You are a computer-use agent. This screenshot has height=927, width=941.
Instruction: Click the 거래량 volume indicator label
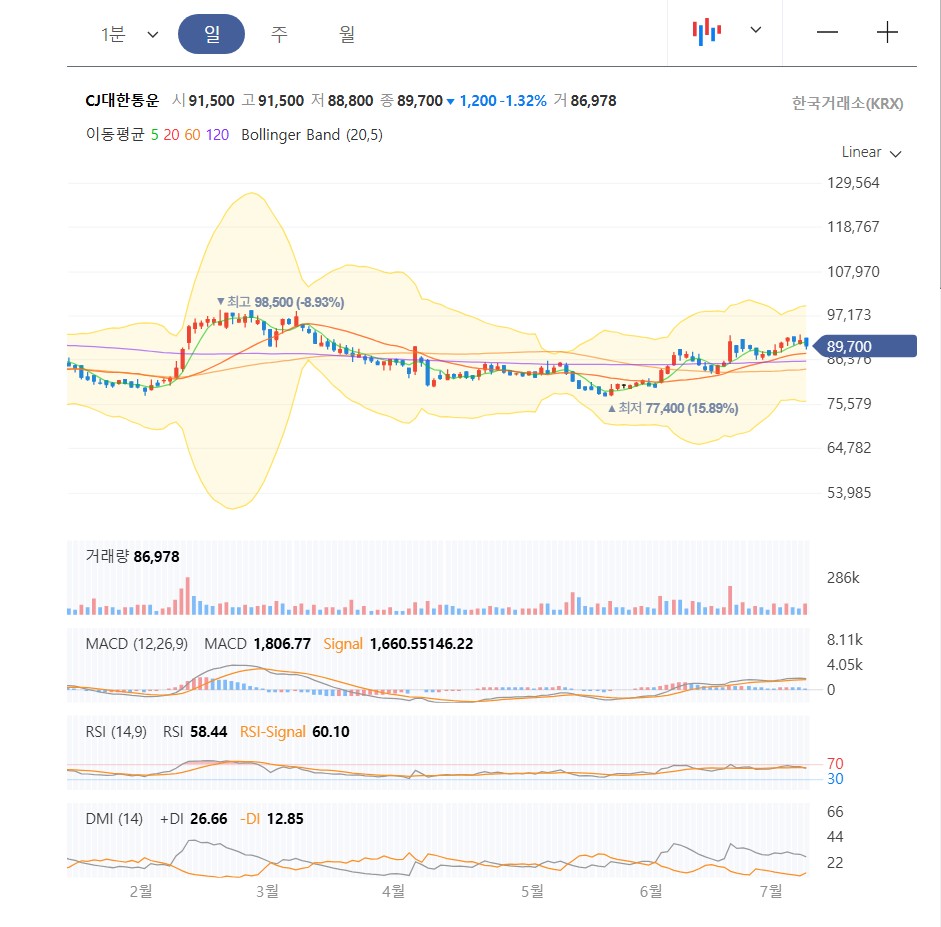point(107,556)
